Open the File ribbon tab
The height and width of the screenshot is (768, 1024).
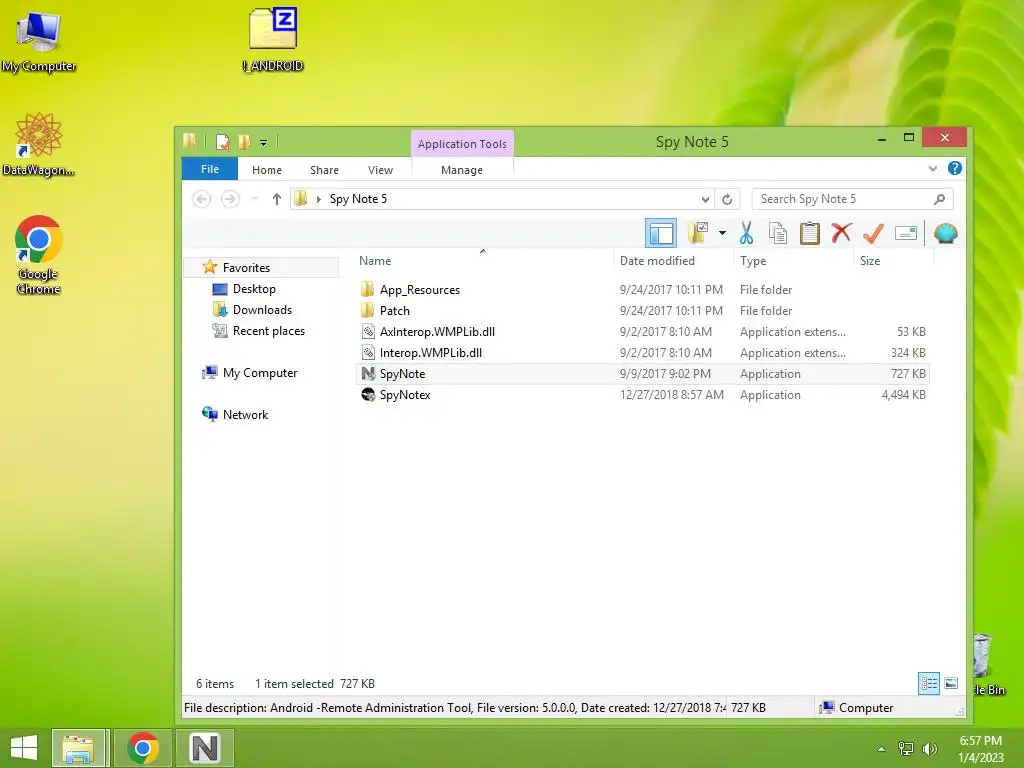click(x=210, y=169)
